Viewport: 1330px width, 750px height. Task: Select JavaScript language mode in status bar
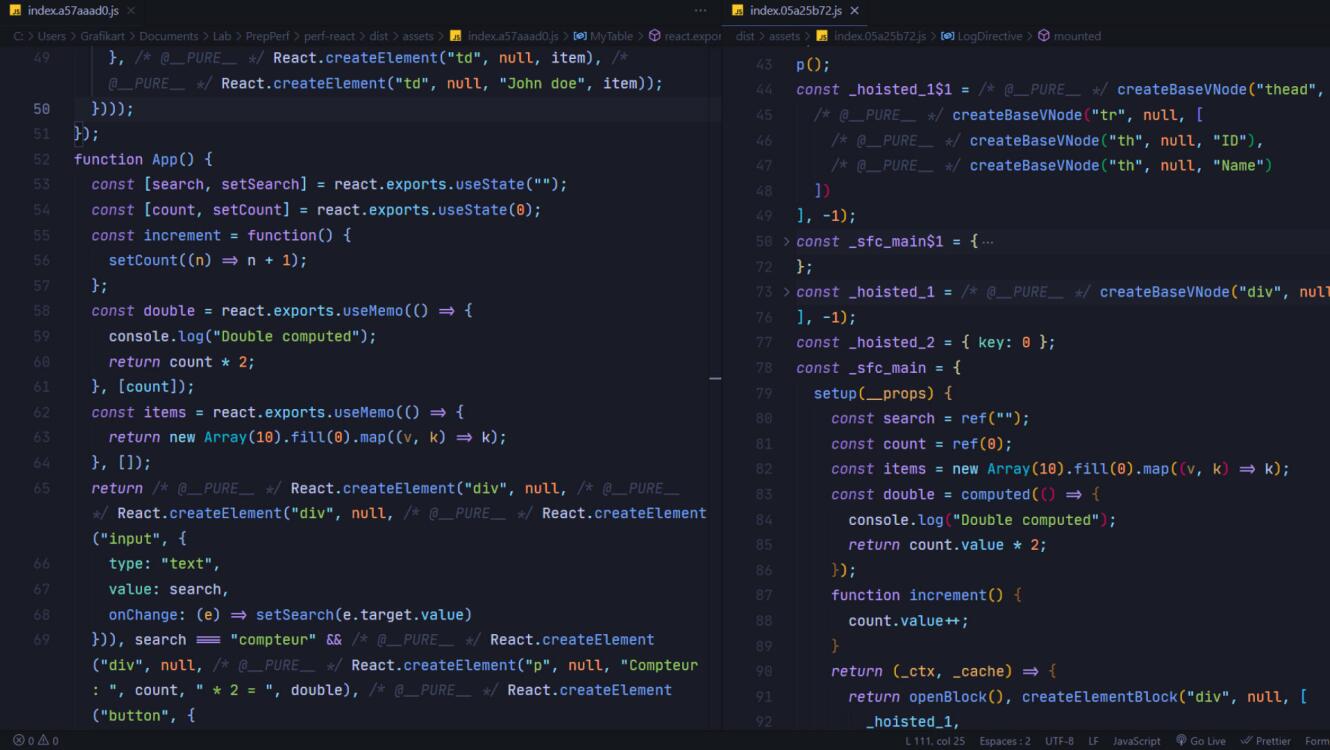1136,741
